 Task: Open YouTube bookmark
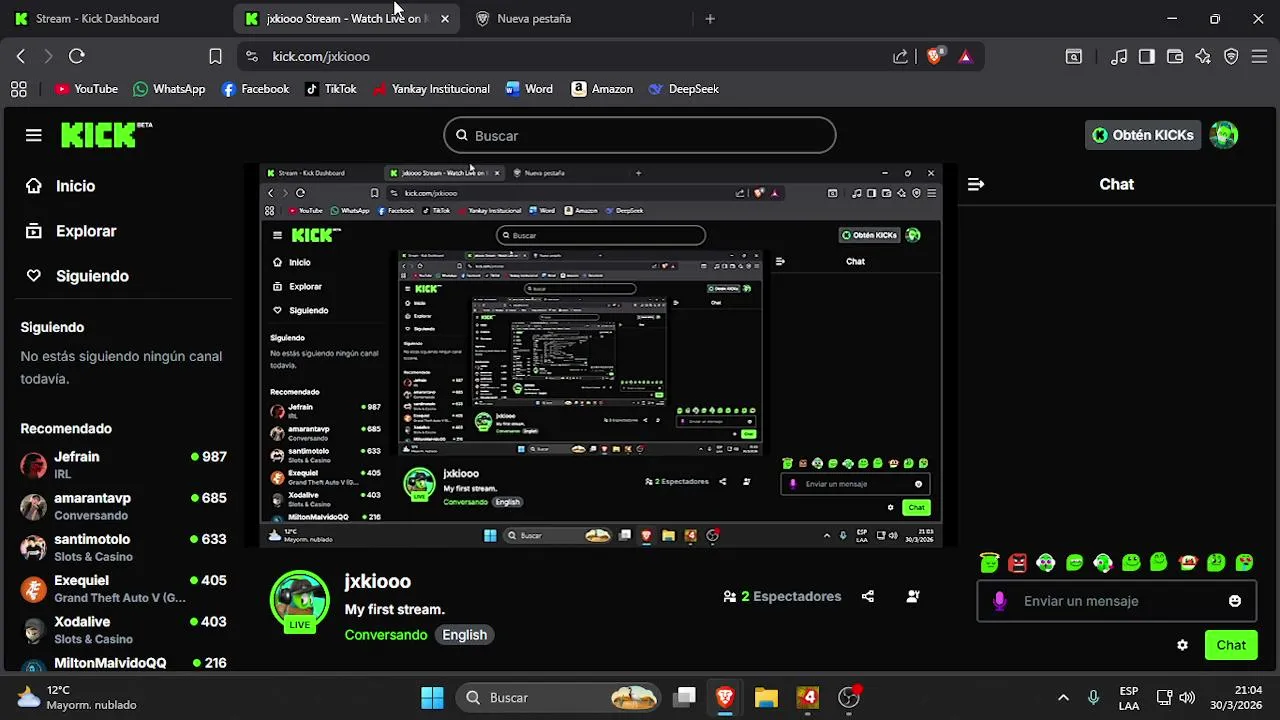86,89
